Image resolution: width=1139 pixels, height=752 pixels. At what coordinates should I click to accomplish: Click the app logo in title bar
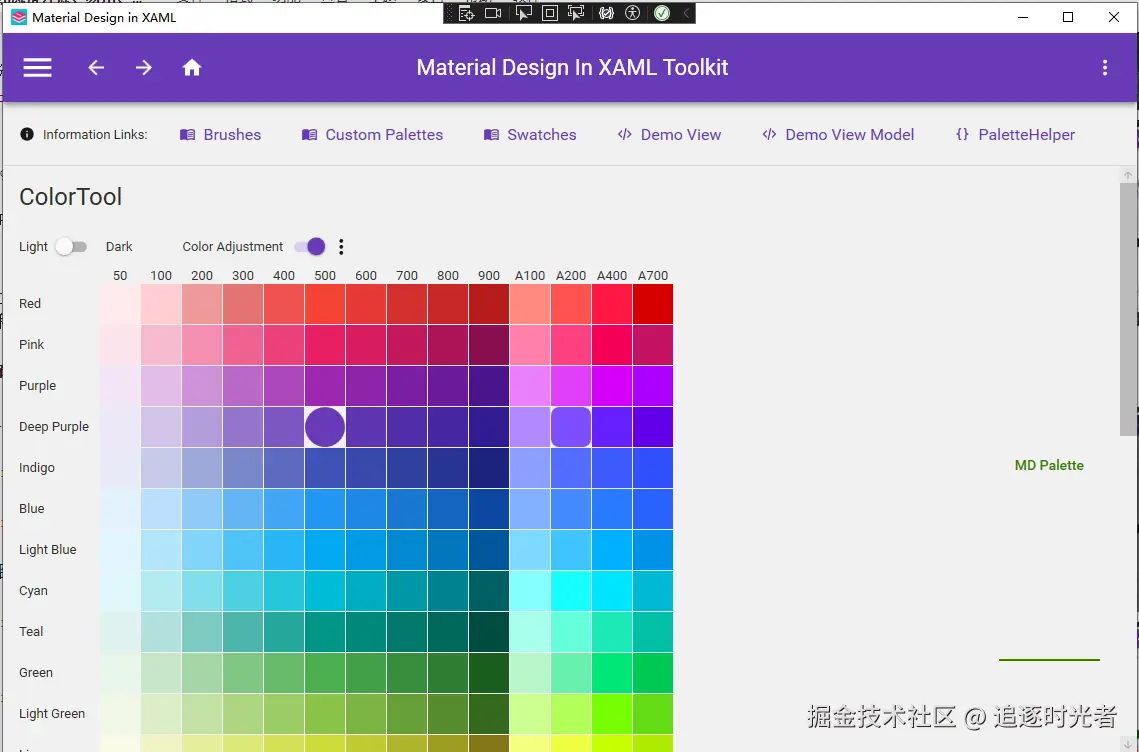point(19,17)
